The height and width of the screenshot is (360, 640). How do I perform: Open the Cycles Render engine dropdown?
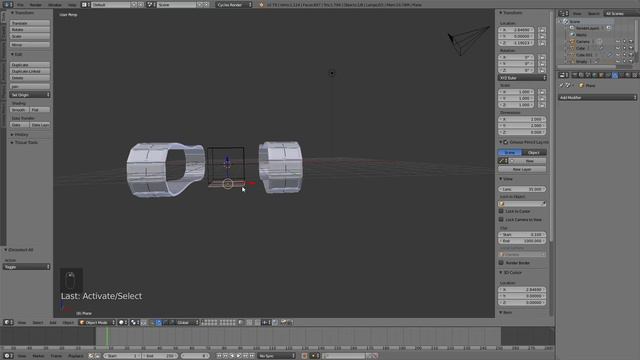pos(234,5)
